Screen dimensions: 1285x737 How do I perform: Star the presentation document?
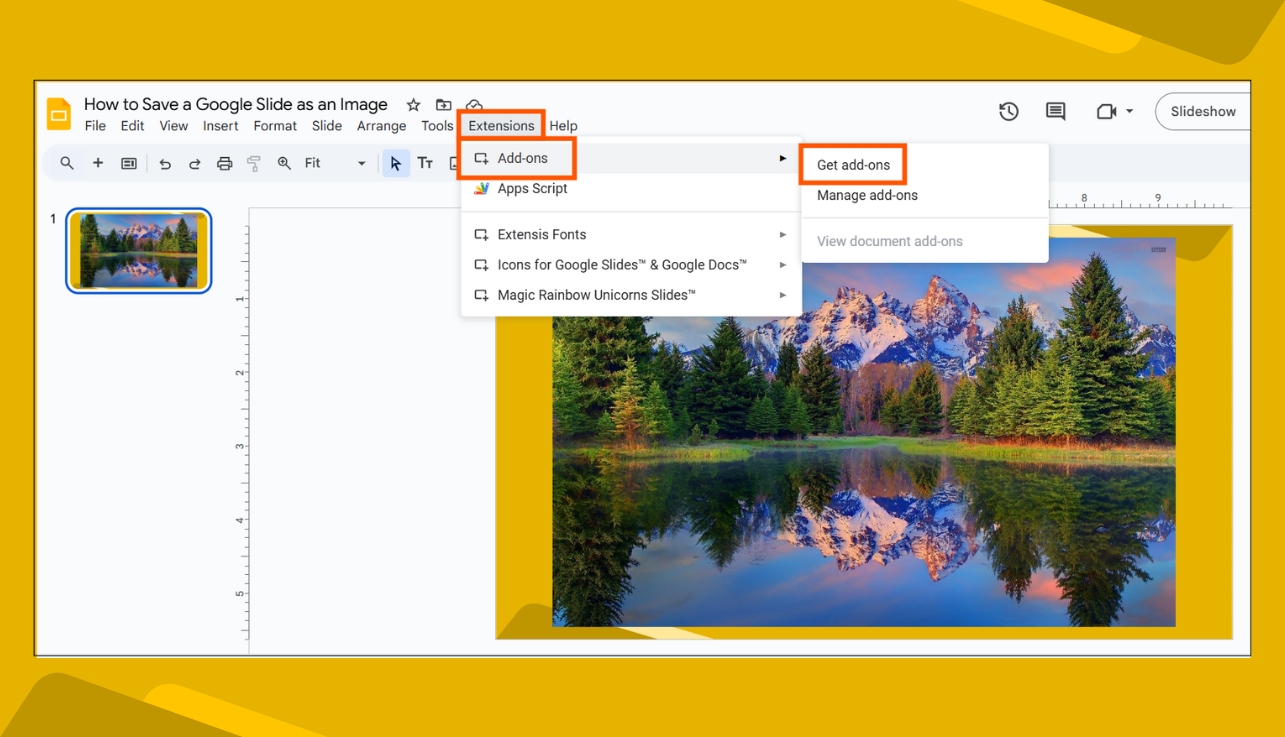pos(413,104)
